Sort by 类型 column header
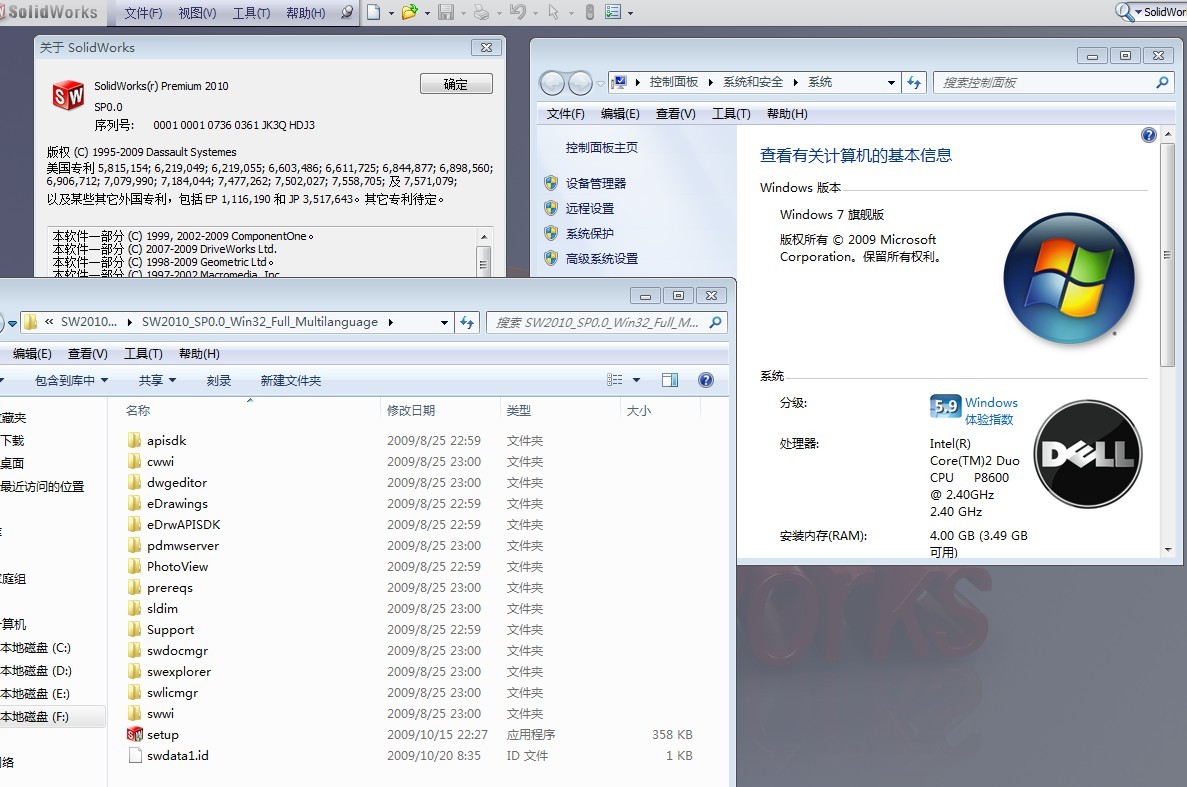Image resolution: width=1187 pixels, height=787 pixels. [559, 410]
